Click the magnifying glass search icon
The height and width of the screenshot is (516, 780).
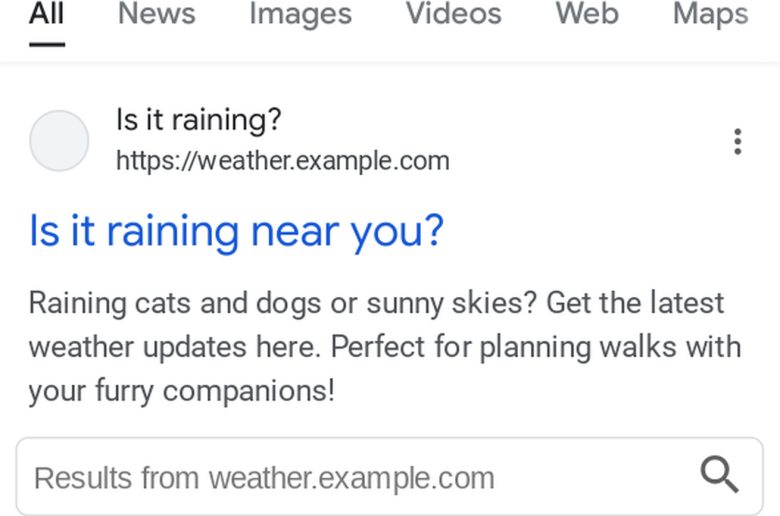tap(719, 474)
